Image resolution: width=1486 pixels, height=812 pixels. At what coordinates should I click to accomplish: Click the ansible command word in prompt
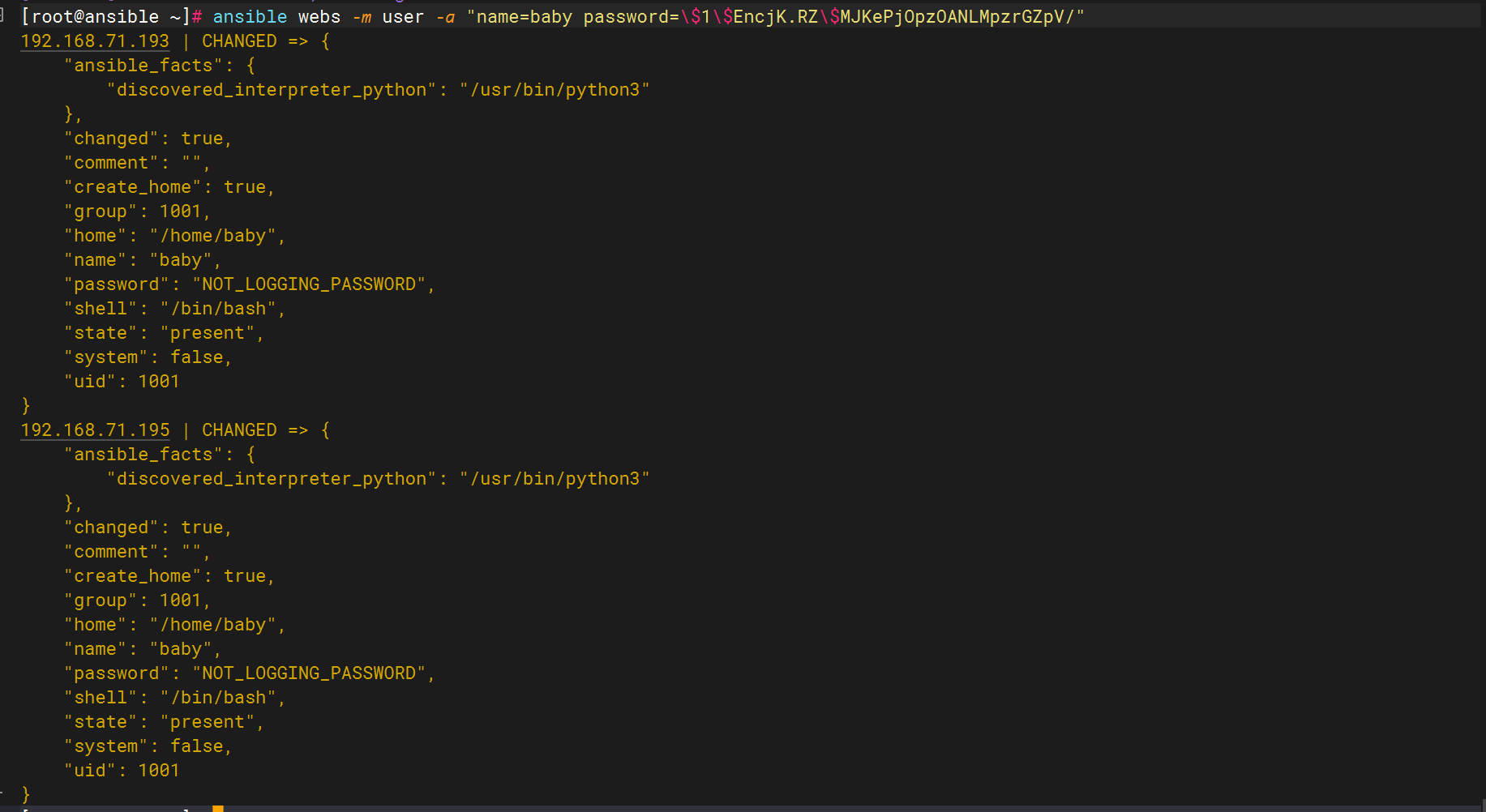(250, 17)
